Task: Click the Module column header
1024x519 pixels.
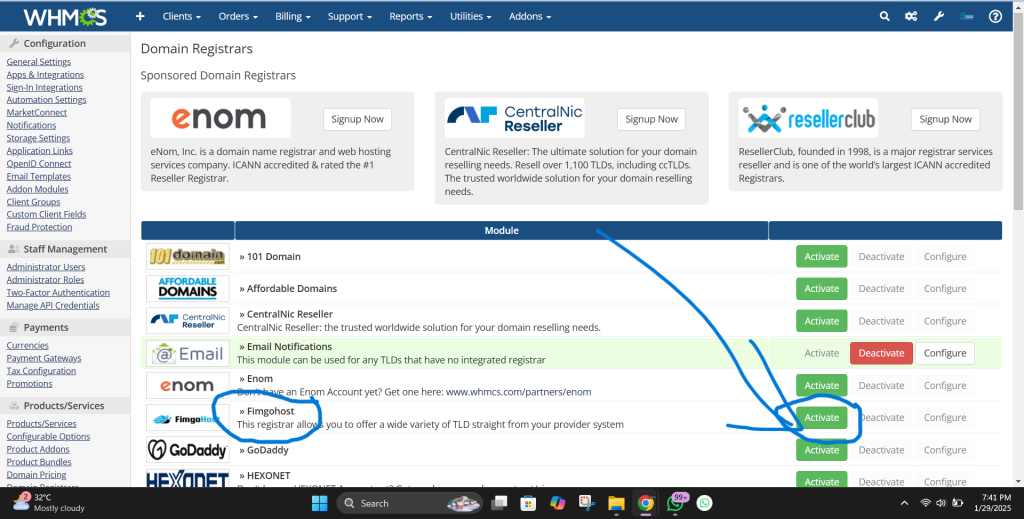Action: click(502, 230)
